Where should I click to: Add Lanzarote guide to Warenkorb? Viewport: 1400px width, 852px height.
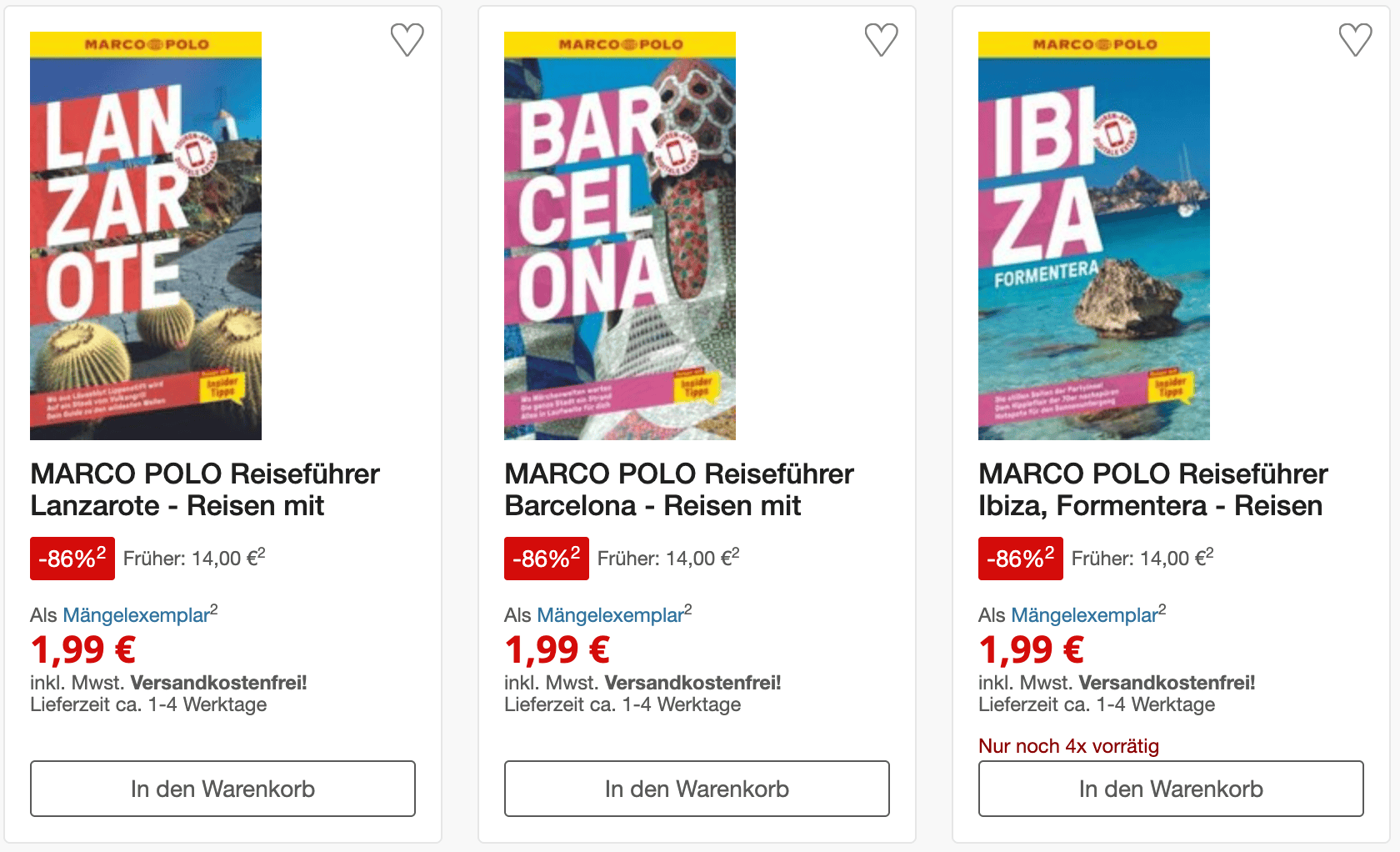pyautogui.click(x=222, y=789)
